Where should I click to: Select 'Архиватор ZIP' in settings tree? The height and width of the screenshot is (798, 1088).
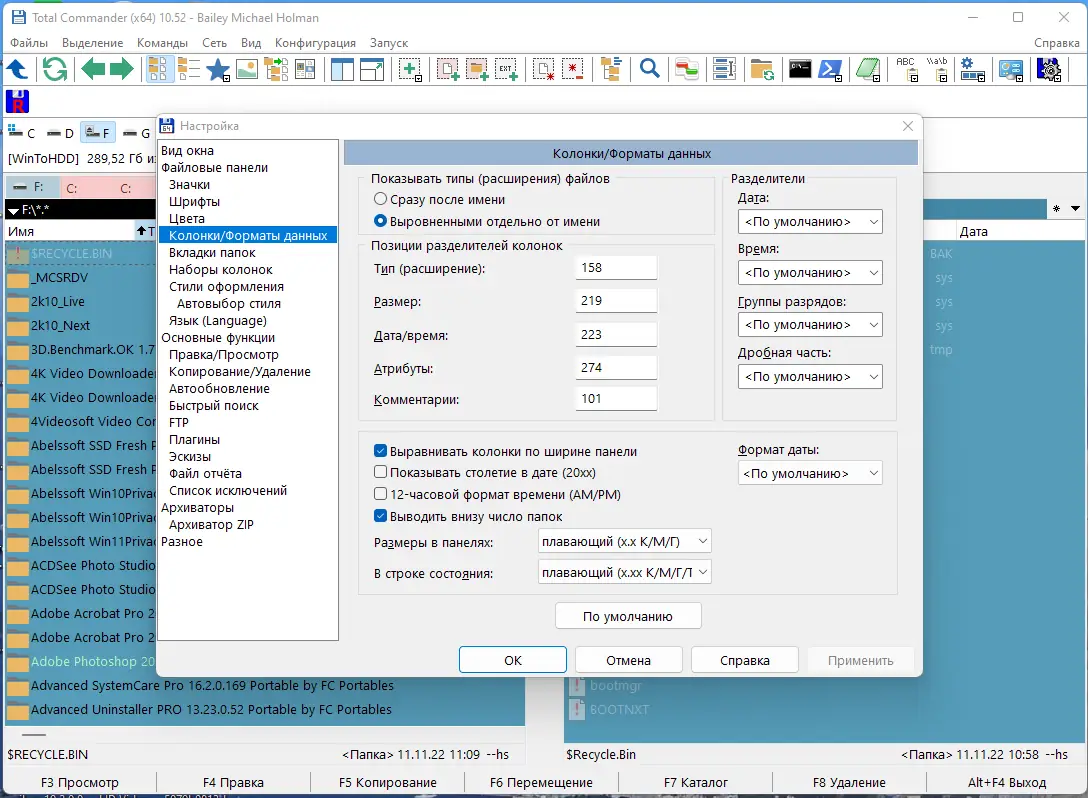(211, 525)
